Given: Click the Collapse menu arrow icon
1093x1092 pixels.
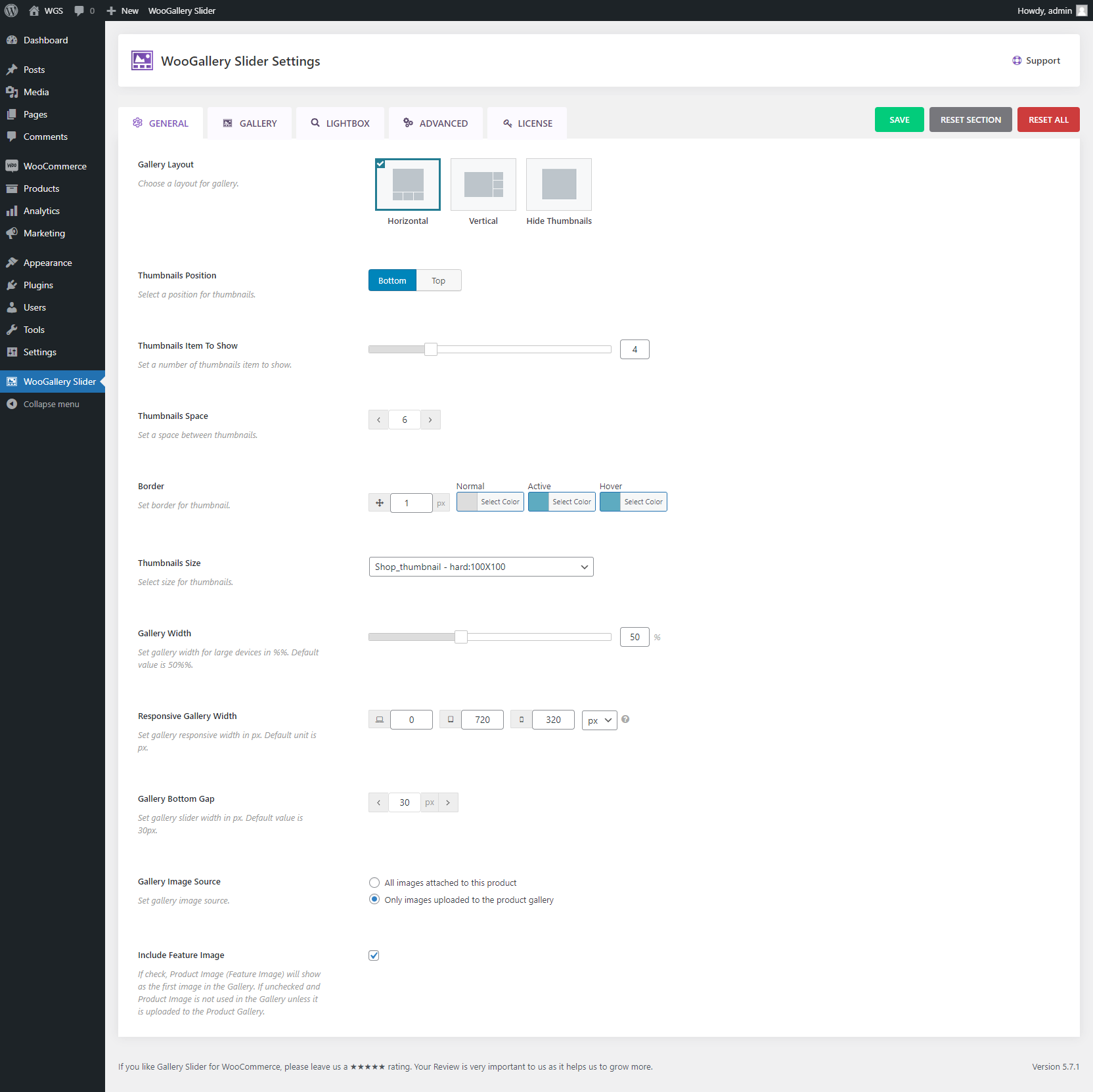Looking at the screenshot, I should point(12,404).
